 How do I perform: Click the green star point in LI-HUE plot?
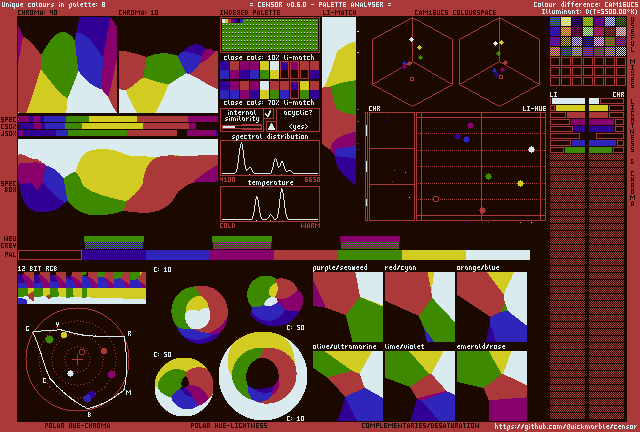488,176
